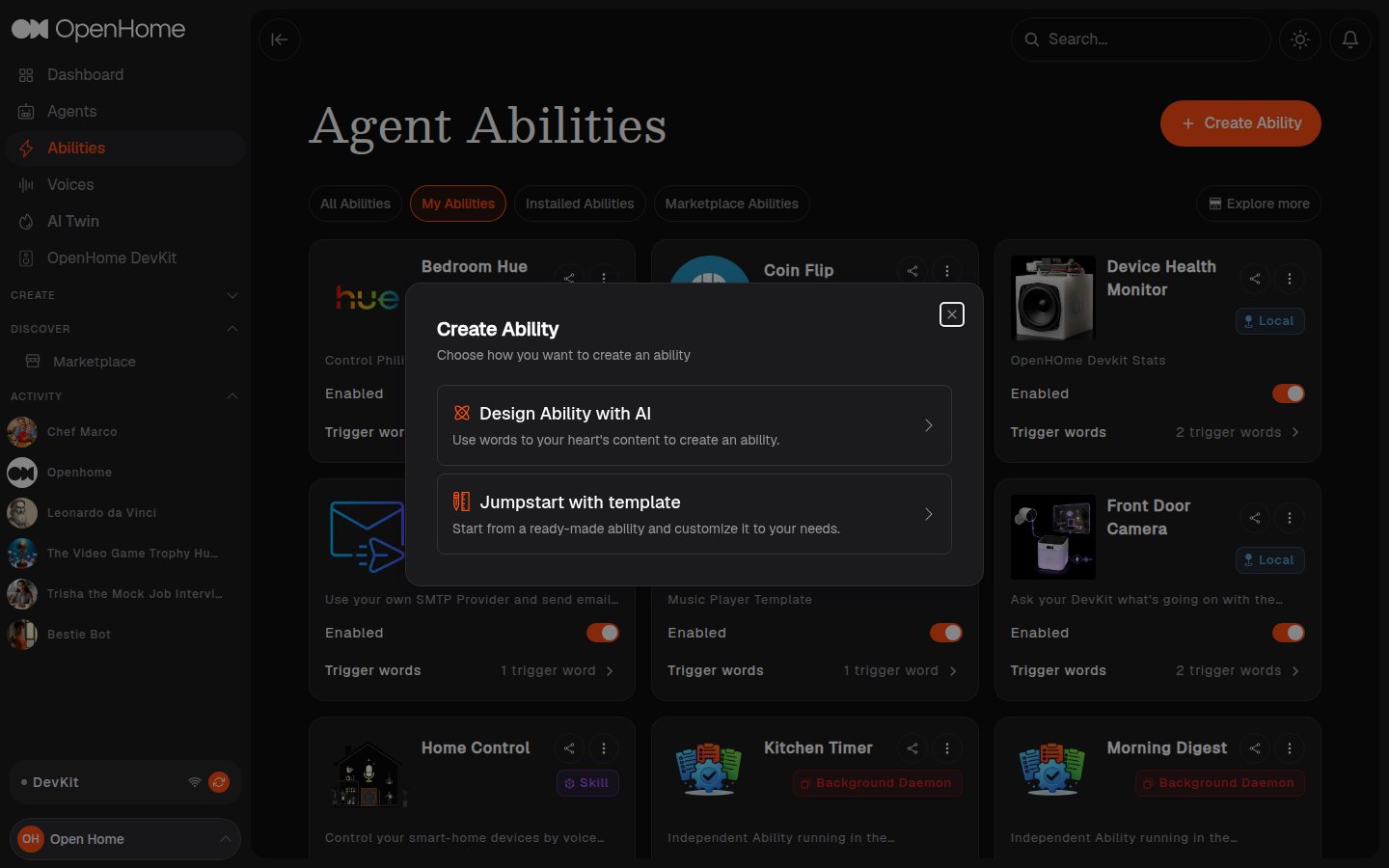Switch to All Abilities tab
This screenshot has width=1389, height=868.
355,203
